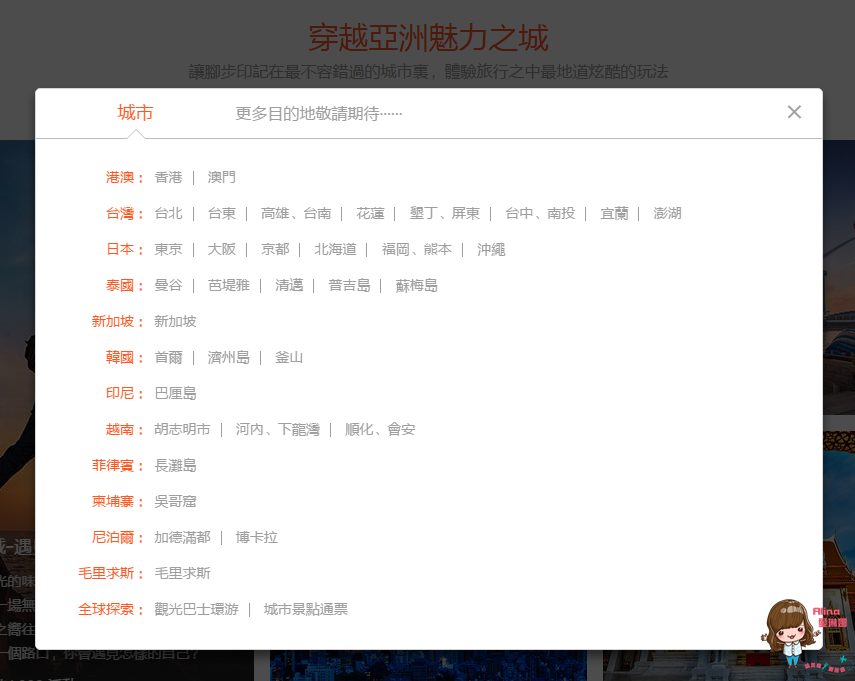855x681 pixels.
Task: Choose 台北 under Taiwan
Action: [168, 213]
